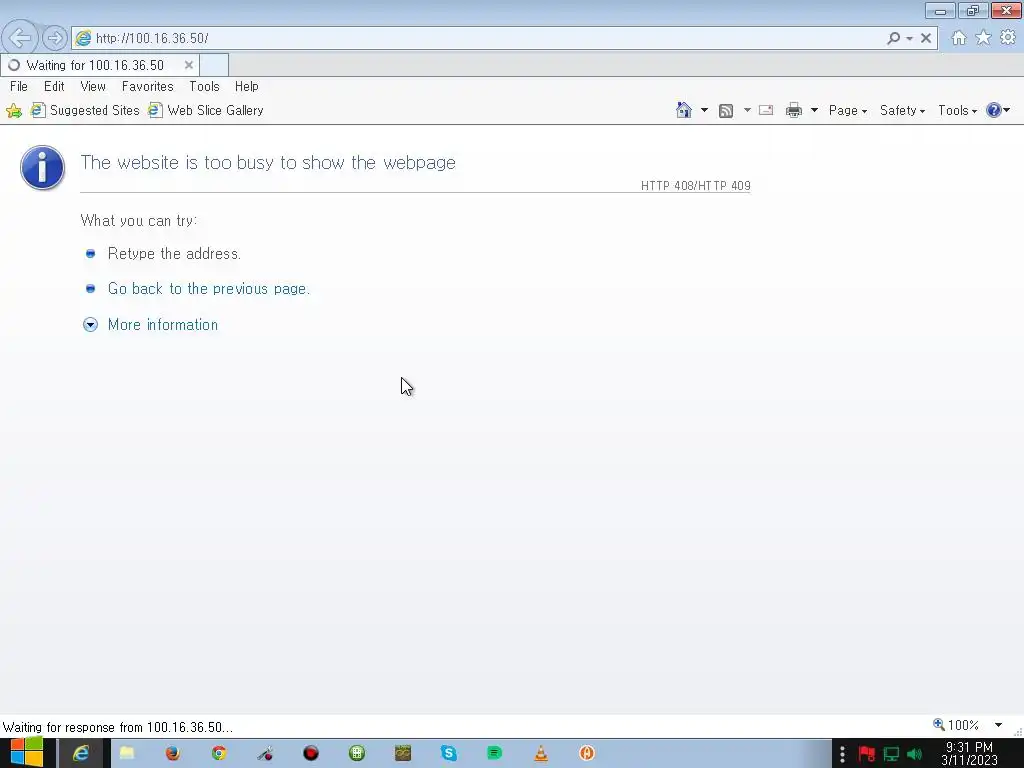Viewport: 1024px width, 768px height.
Task: Open the address bar autocomplete dropdown arrow
Action: pos(909,39)
